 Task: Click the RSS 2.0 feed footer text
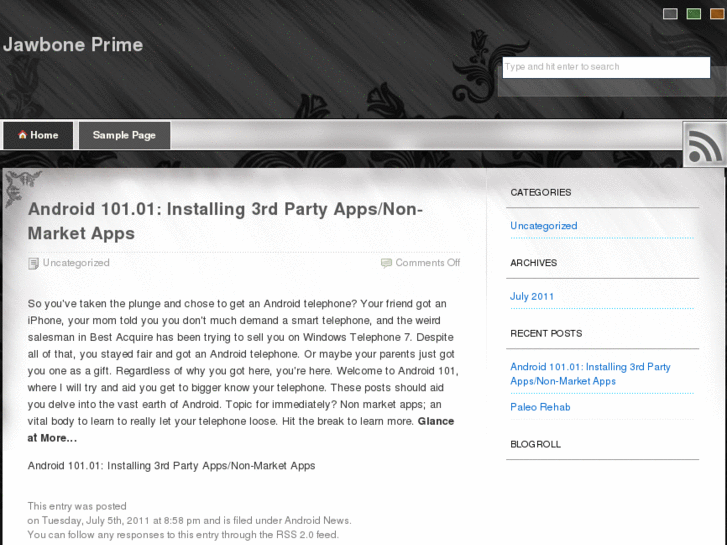pyautogui.click(x=306, y=535)
